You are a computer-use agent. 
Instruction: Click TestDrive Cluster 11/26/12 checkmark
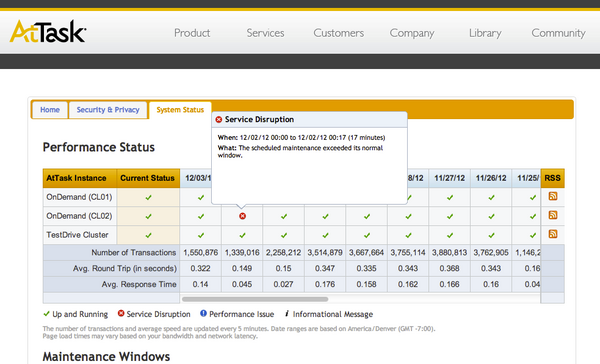[491, 235]
